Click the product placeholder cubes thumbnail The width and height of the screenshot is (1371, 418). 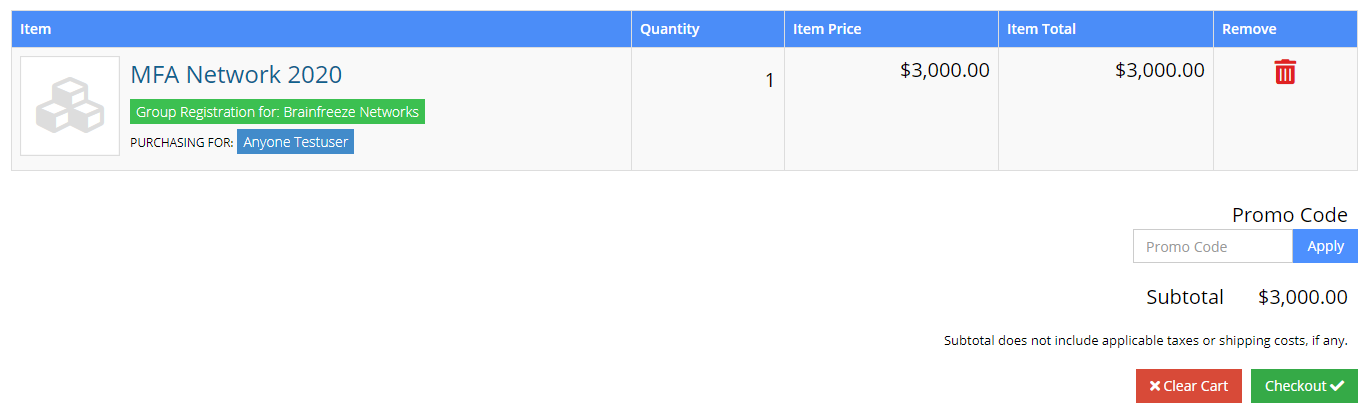(70, 106)
